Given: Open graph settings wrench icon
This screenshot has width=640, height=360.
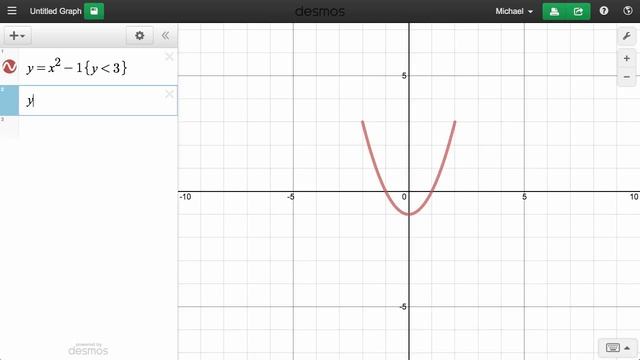Looking at the screenshot, I should [x=627, y=36].
